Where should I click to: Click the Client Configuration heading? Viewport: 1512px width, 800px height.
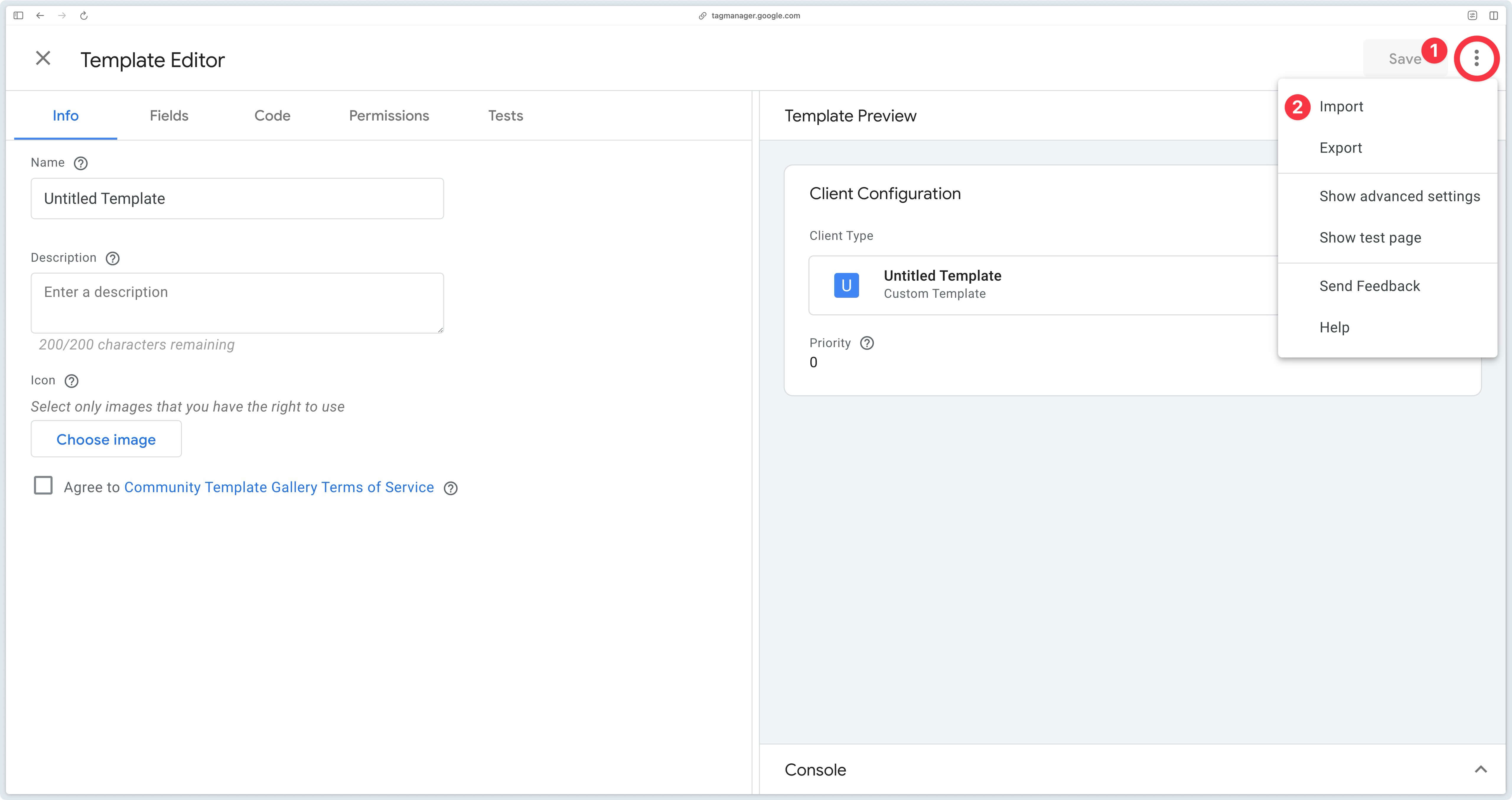point(885,194)
